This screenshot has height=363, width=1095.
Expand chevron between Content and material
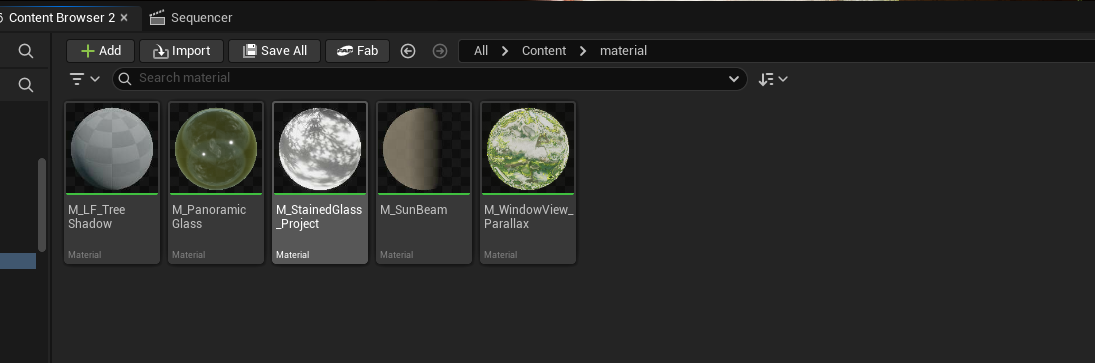coord(583,51)
